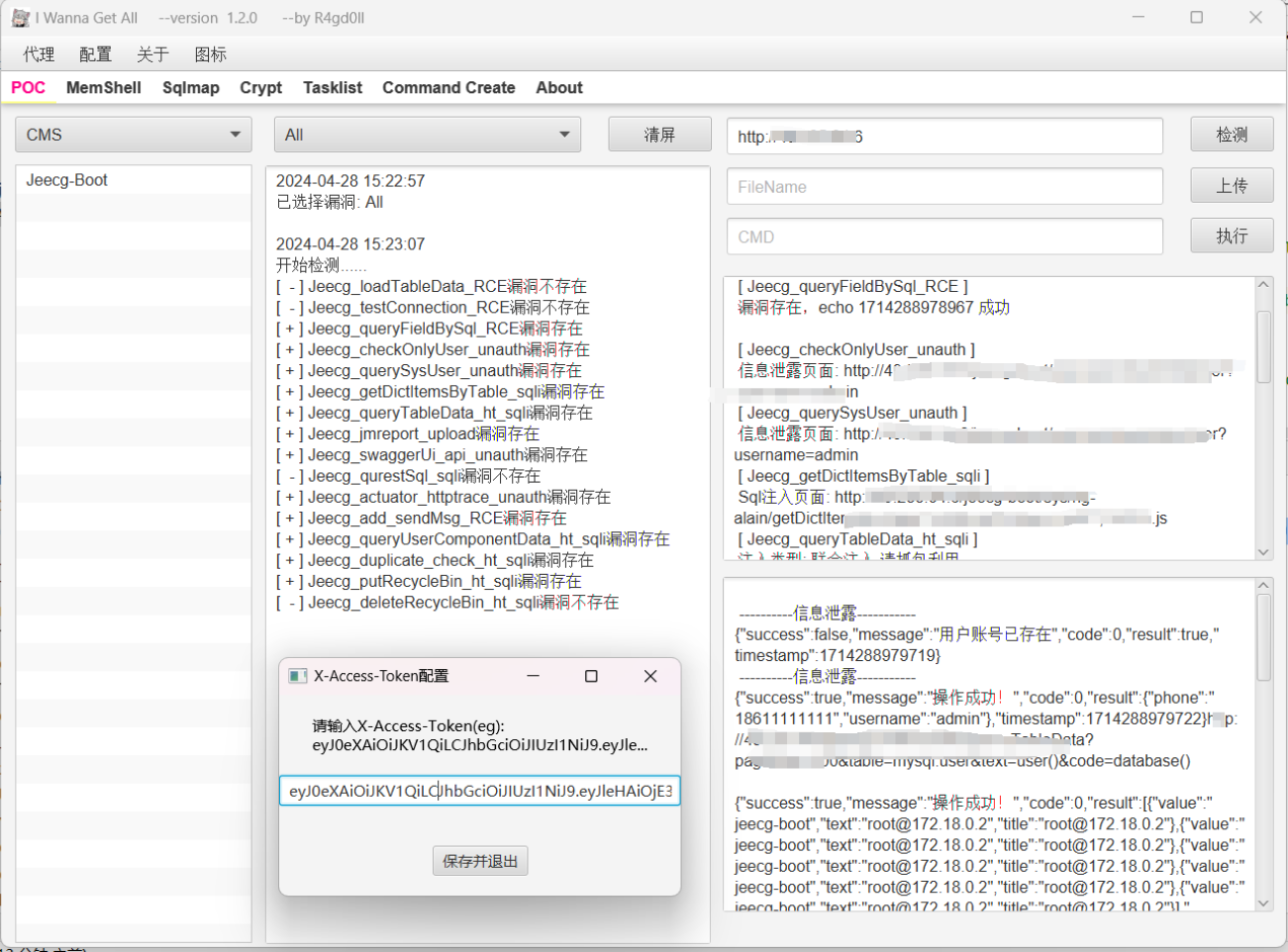This screenshot has height=952, width=1288.
Task: Click the 上传 upload button
Action: (1231, 185)
